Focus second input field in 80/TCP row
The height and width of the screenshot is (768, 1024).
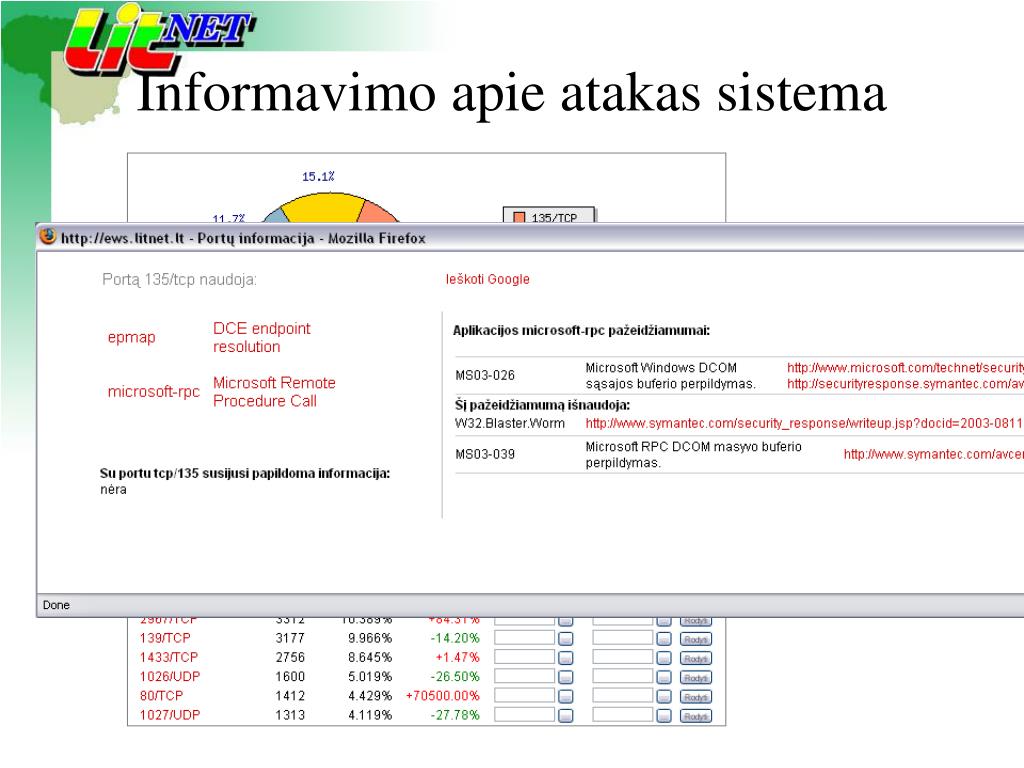coord(623,696)
